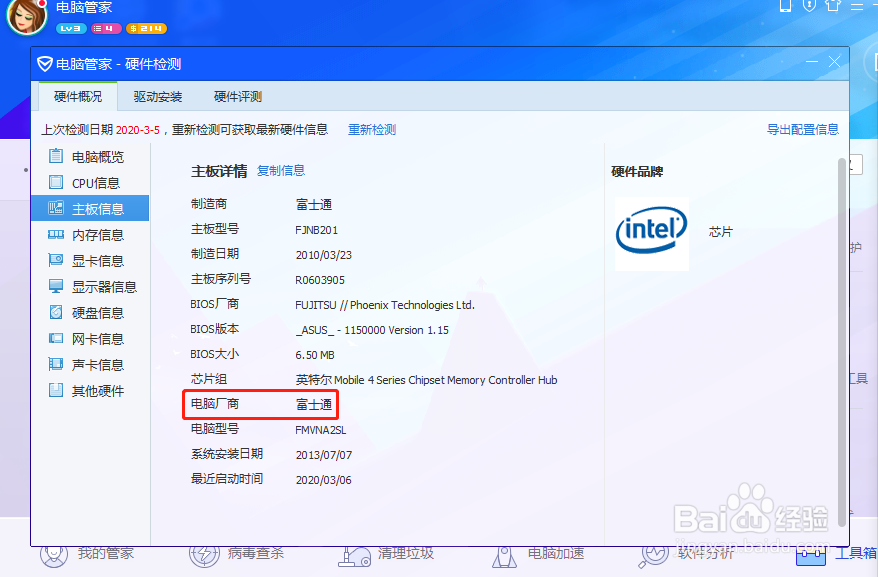Click the CPU信息 chip icon
Viewport: 878px width, 577px height.
point(56,182)
